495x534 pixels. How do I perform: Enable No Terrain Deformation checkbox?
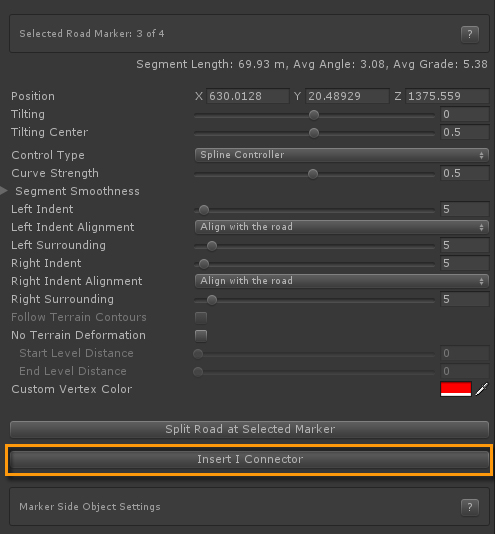[x=201, y=335]
